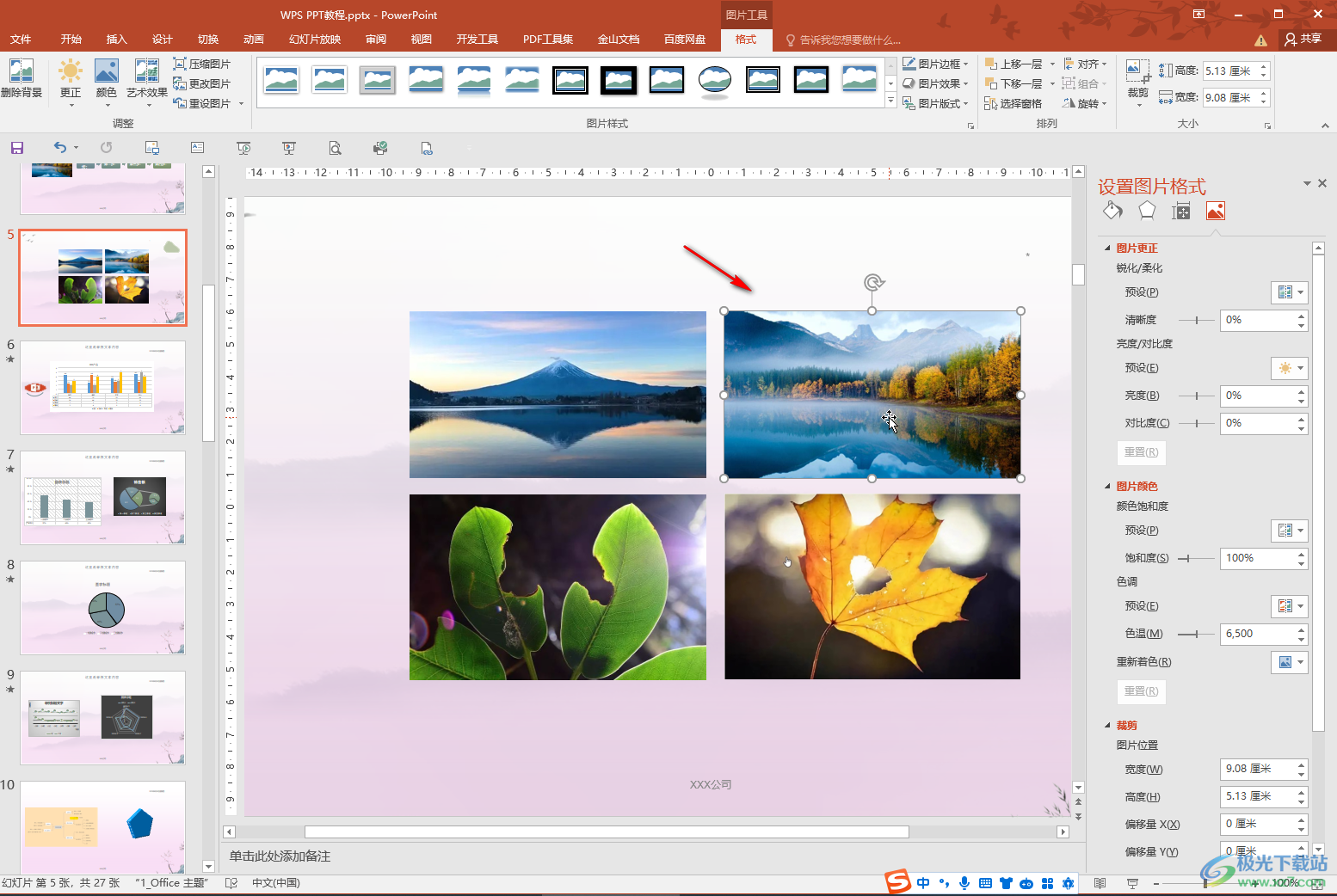Adjust the Sharpness (清晰度) slider
The image size is (1337, 896).
[x=1197, y=320]
